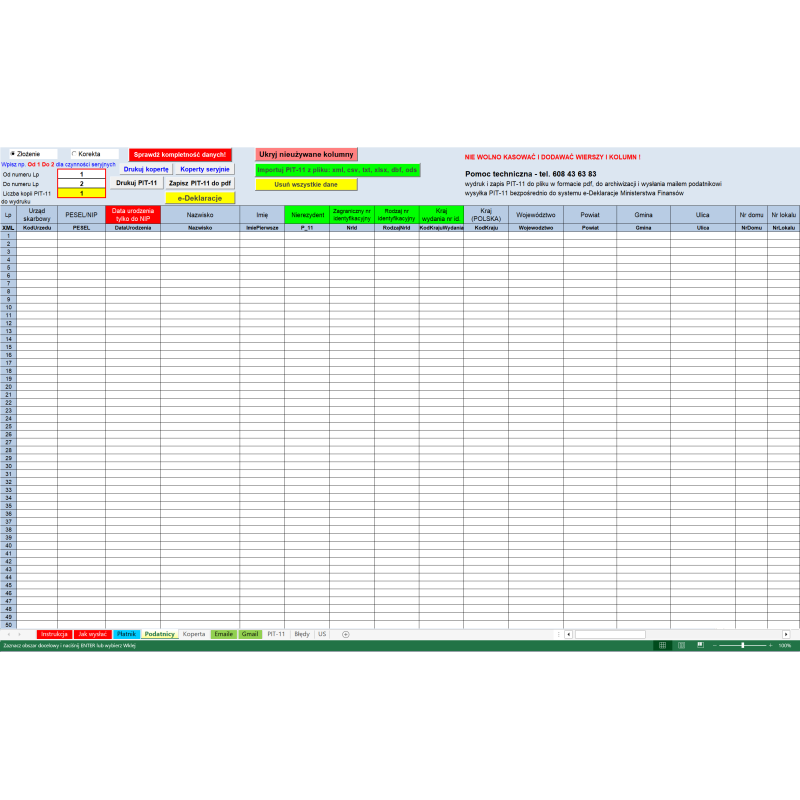Select the Złożenie radio button

point(12,154)
